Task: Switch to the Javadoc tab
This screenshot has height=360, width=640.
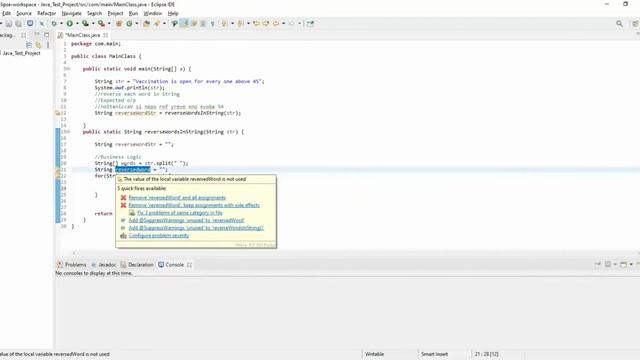Action: [104, 265]
